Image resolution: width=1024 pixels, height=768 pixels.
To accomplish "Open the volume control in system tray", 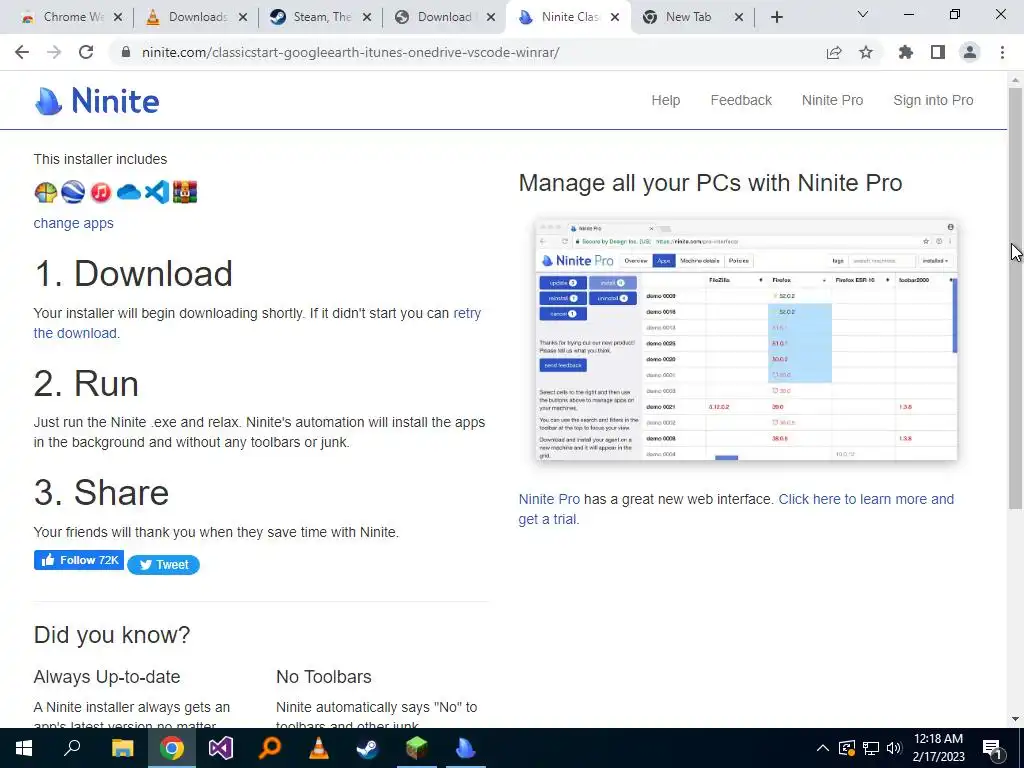I will [x=894, y=748].
